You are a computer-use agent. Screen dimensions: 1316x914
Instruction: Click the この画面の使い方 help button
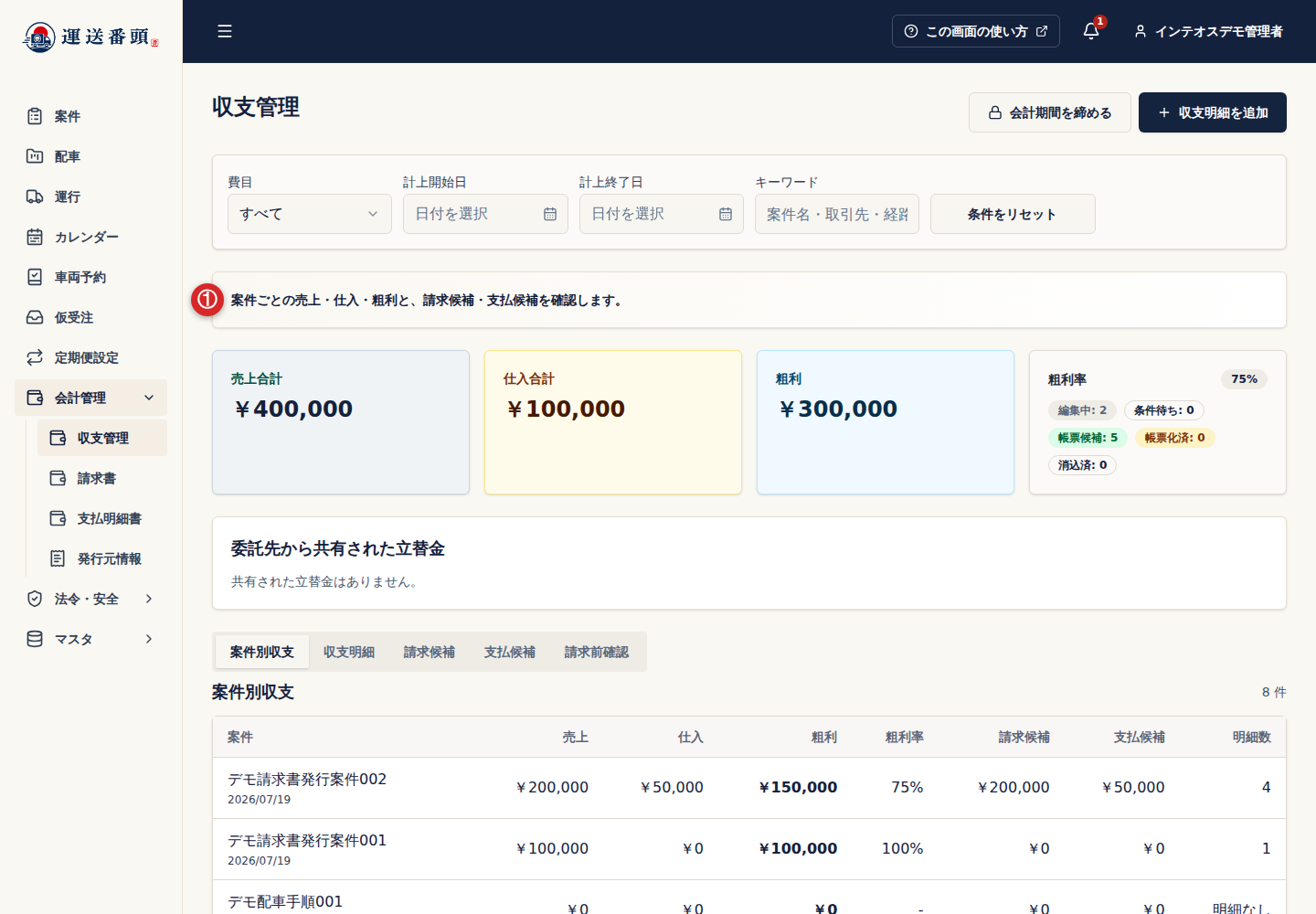(x=976, y=31)
